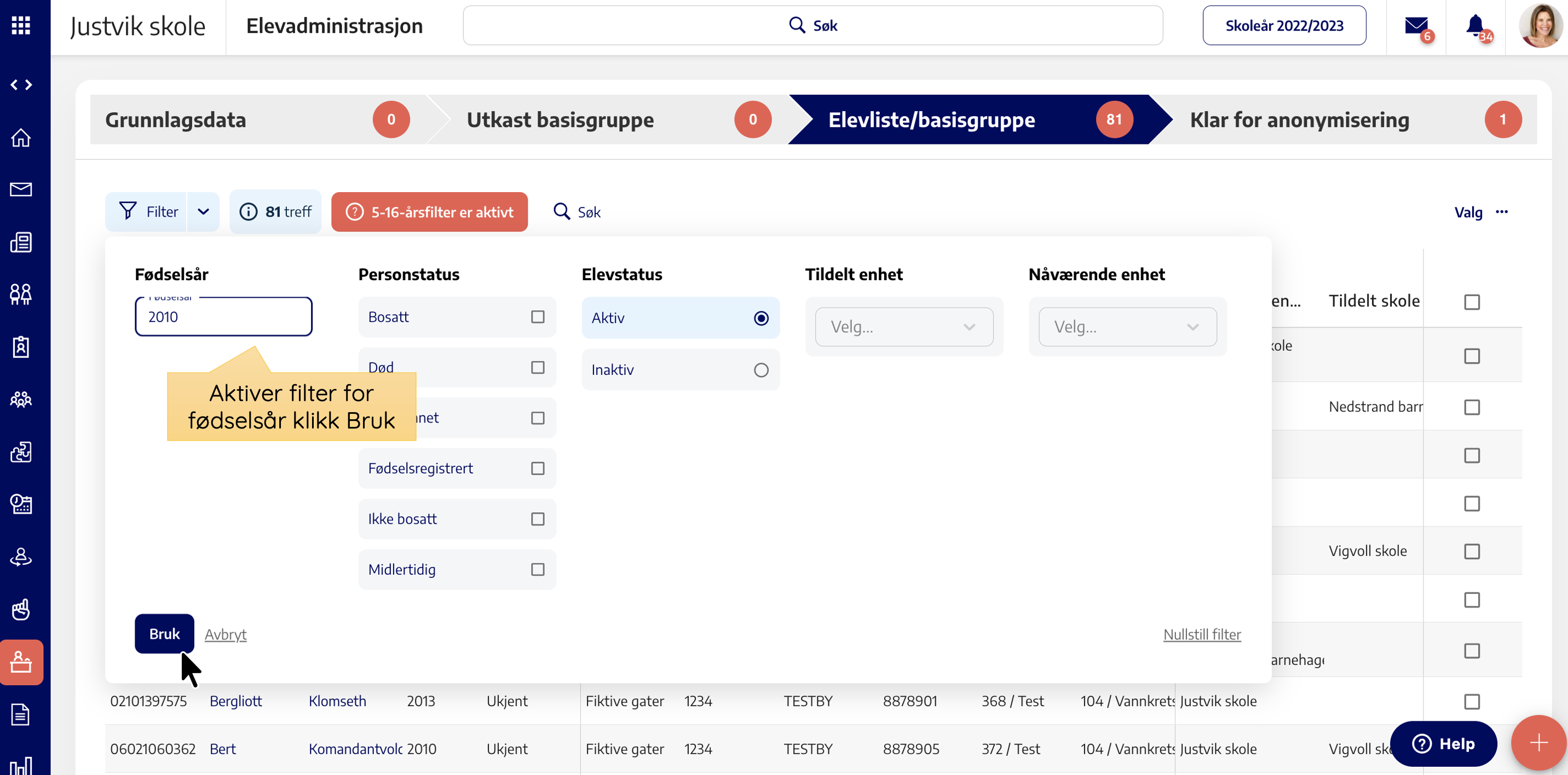This screenshot has width=1568, height=775.
Task: Open the ID badge icon in sidebar
Action: [21, 347]
